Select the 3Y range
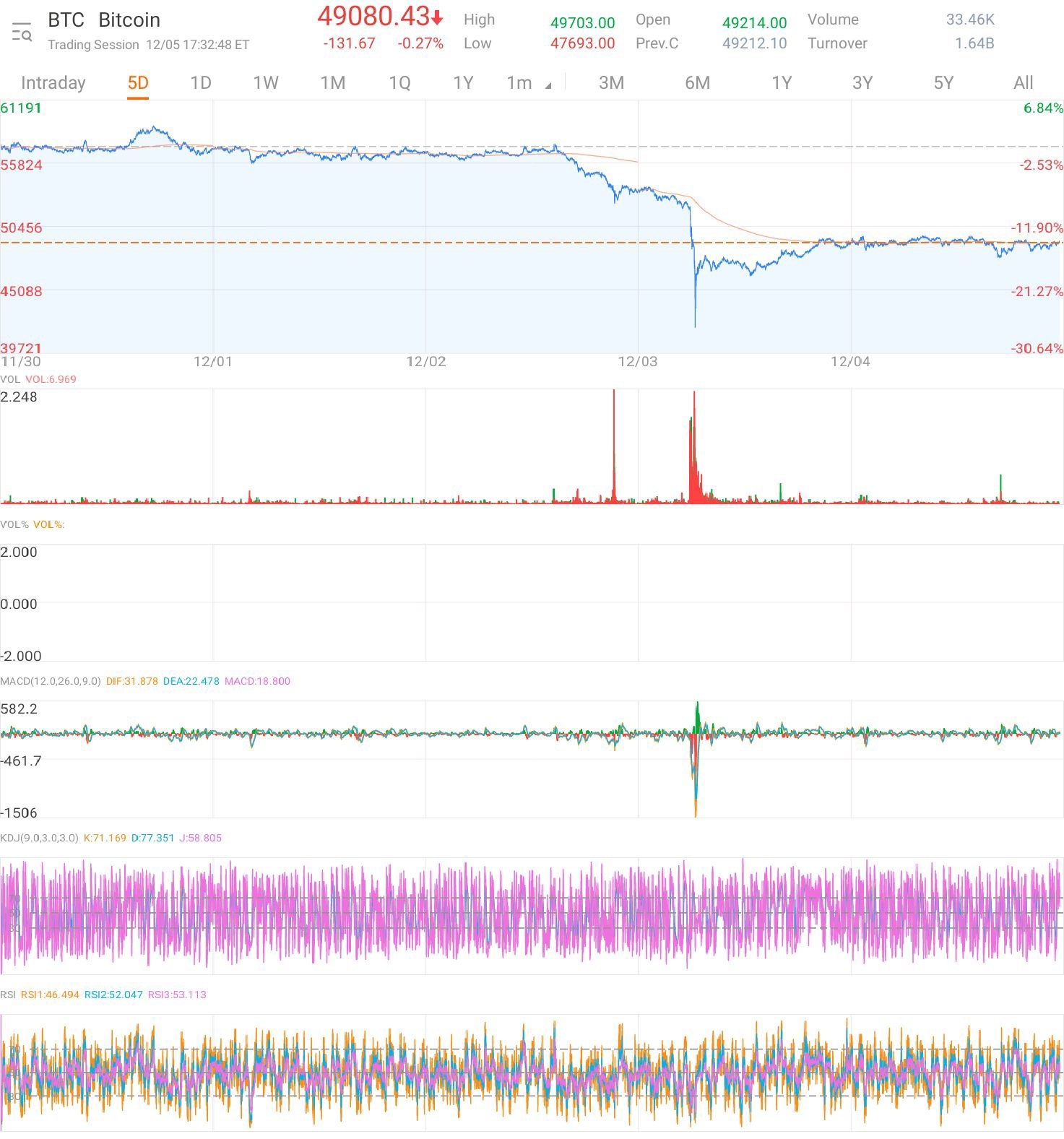Screen dimensions: 1064x1139 click(x=862, y=83)
